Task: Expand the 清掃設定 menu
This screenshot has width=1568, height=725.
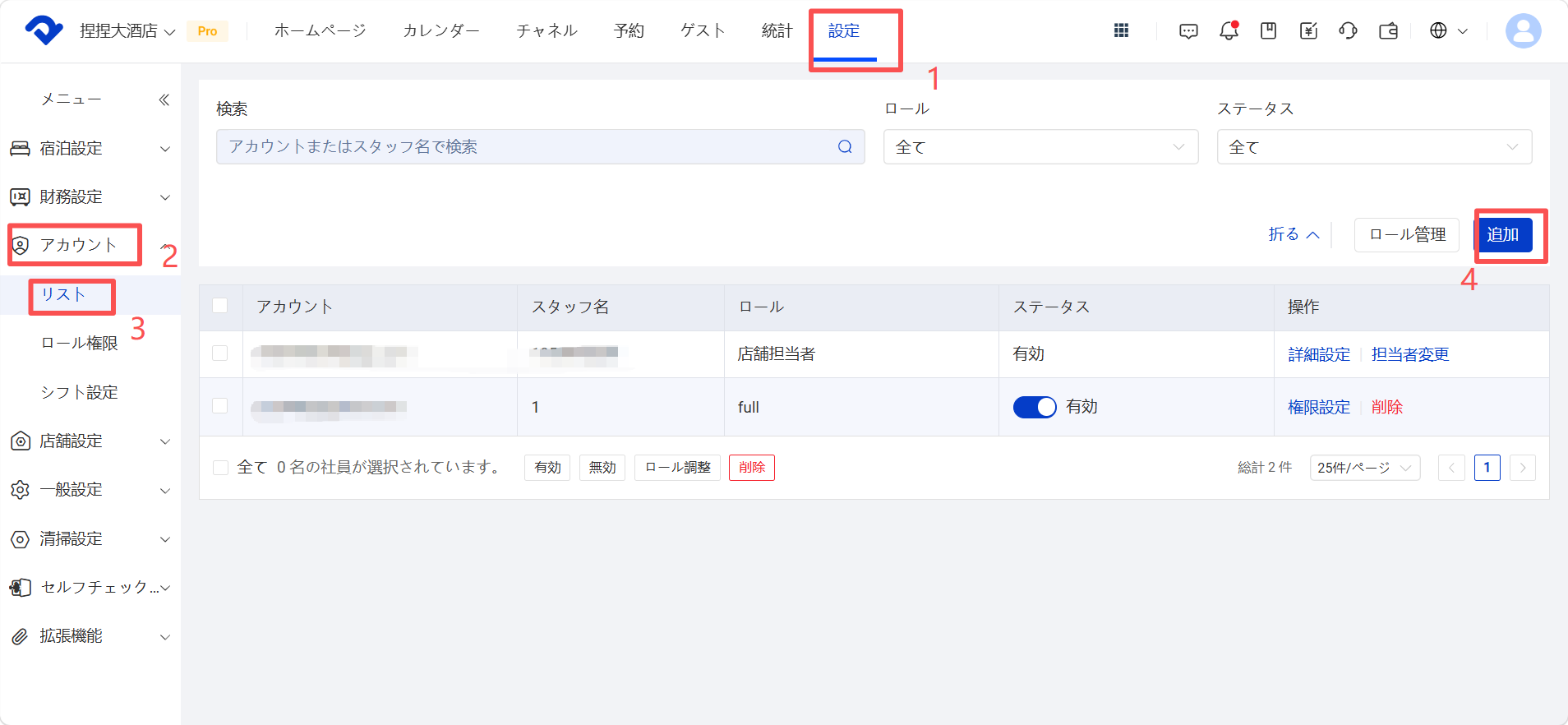Action: coord(165,539)
